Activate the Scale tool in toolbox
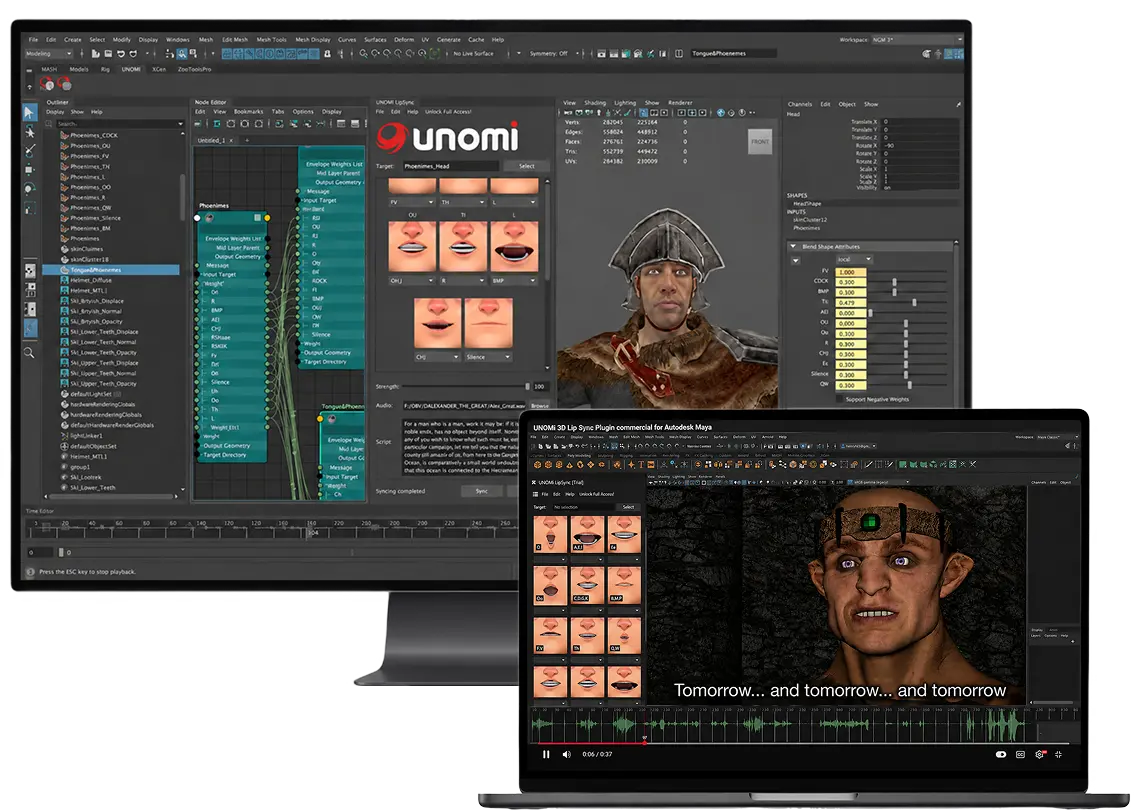Screen dimensions: 1138x810 click(30, 208)
